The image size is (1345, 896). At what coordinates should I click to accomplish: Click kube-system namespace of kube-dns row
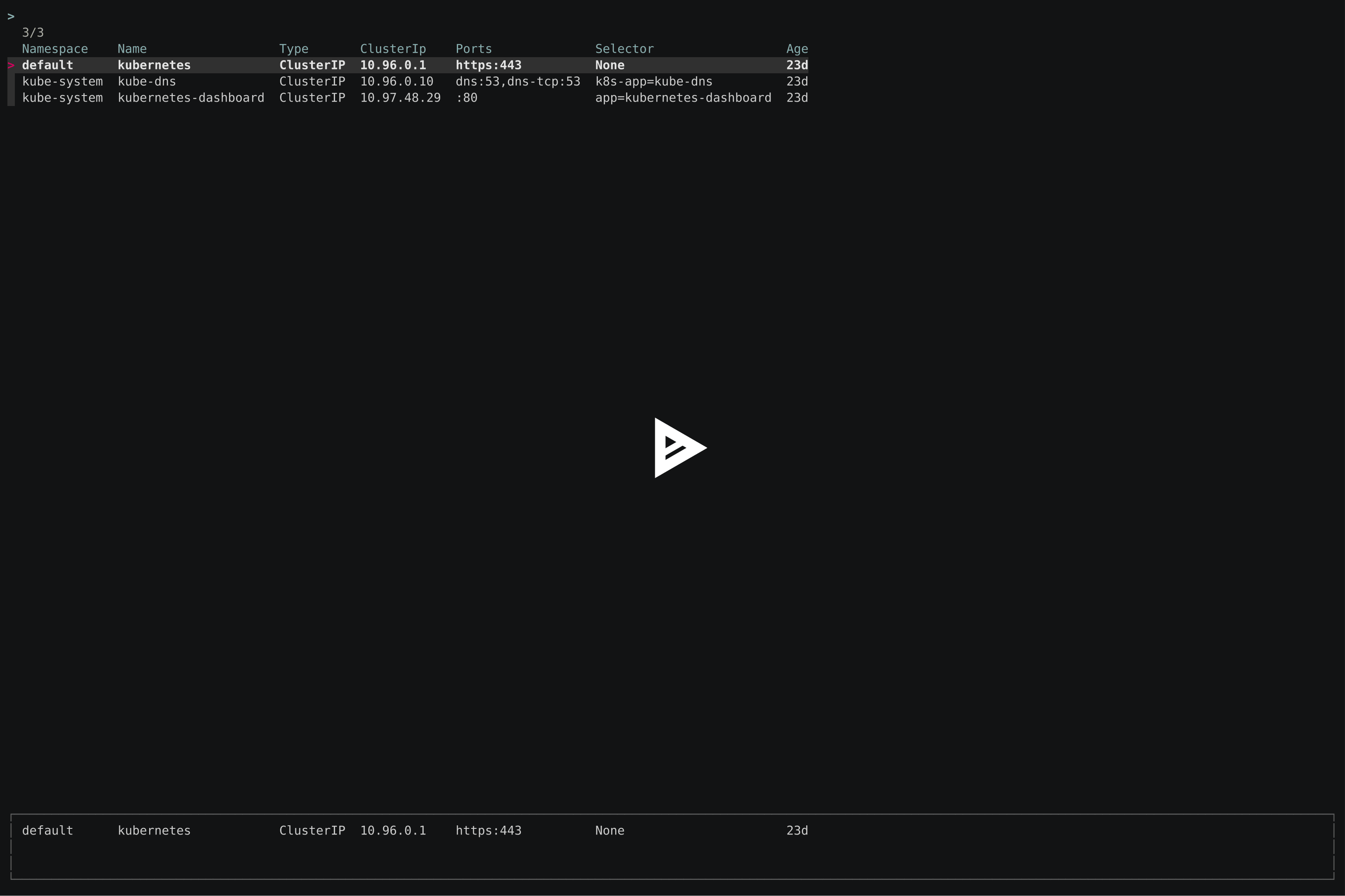point(62,82)
